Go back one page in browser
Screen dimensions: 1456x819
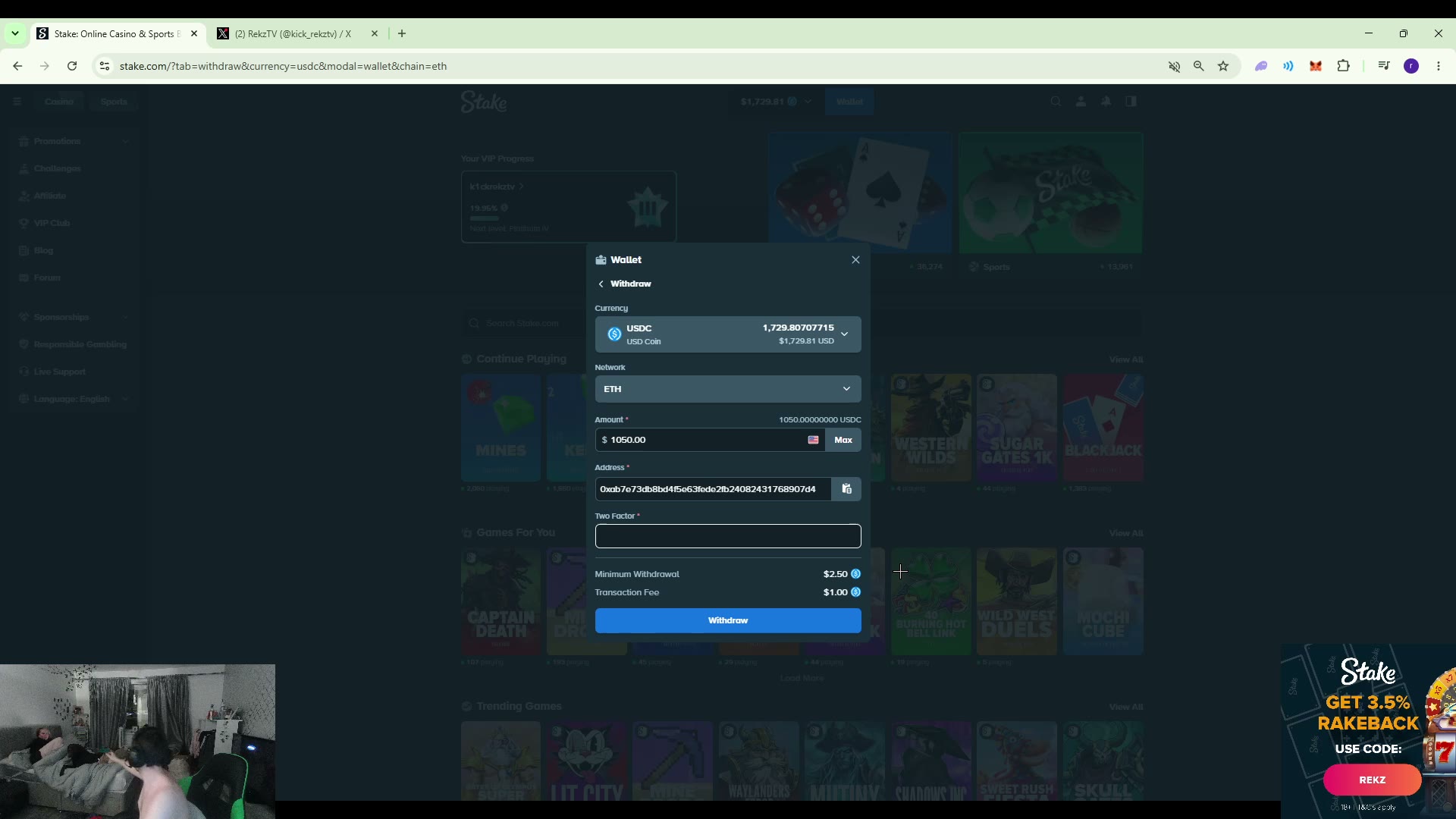17,66
